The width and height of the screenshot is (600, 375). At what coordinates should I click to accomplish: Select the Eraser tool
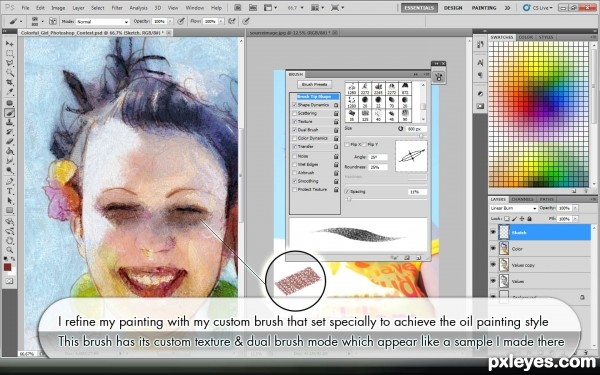(10, 142)
